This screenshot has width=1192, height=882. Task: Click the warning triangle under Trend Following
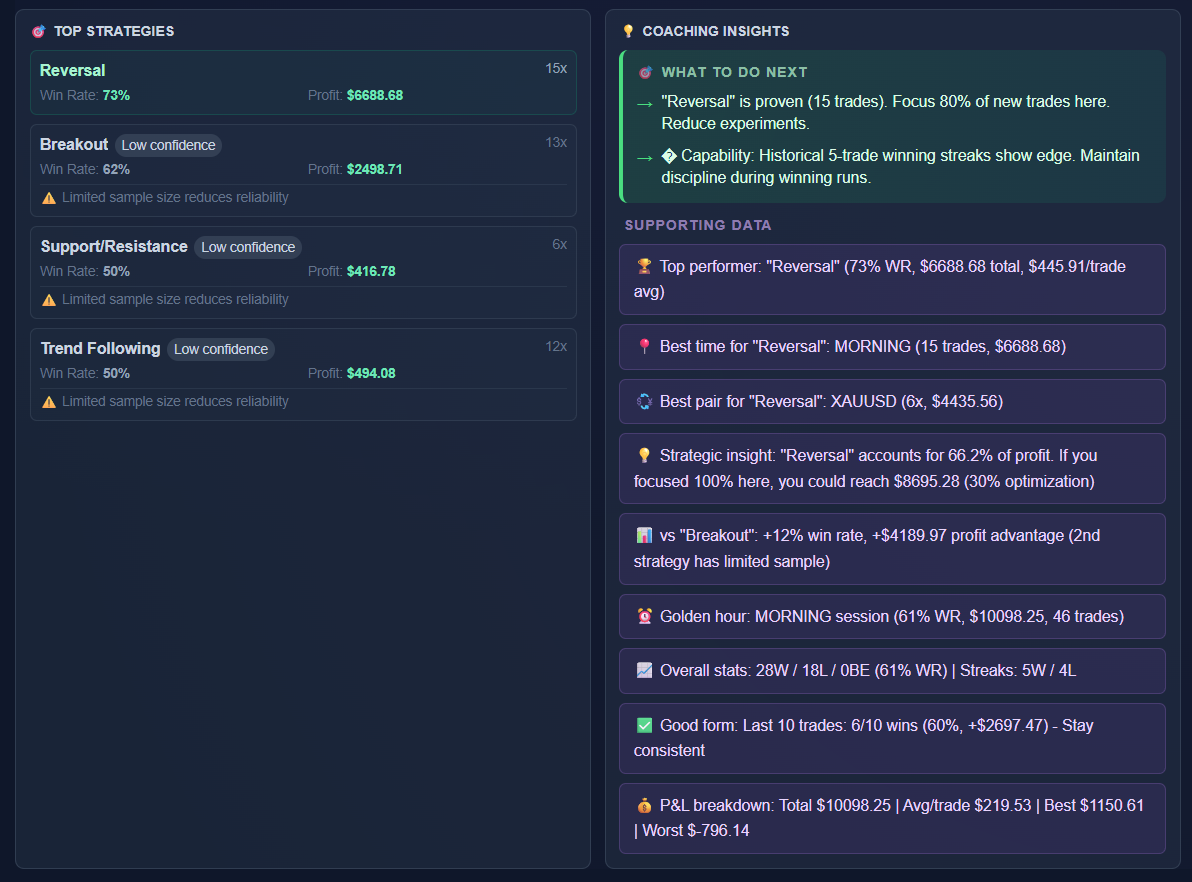tap(49, 402)
